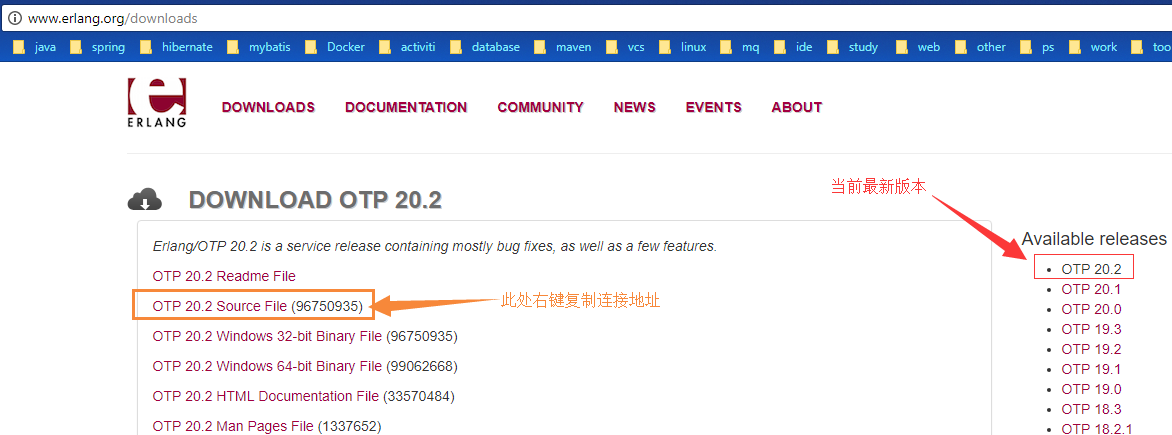
Task: Open the EVENTS nav menu
Action: pos(714,107)
